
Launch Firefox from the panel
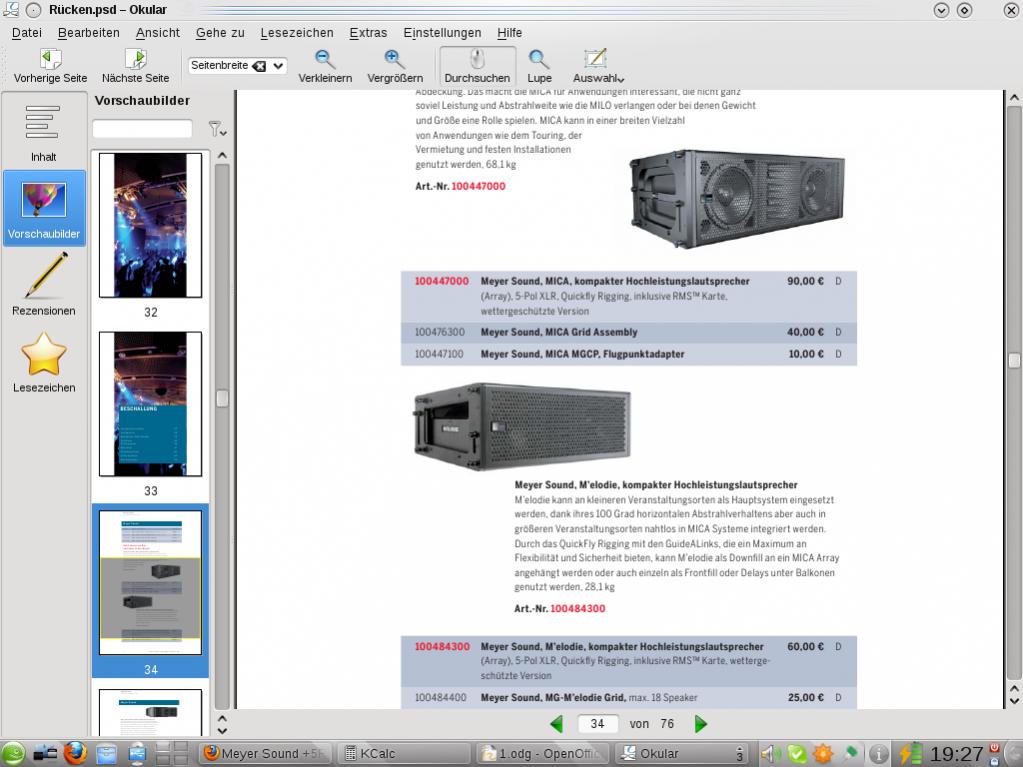75,754
